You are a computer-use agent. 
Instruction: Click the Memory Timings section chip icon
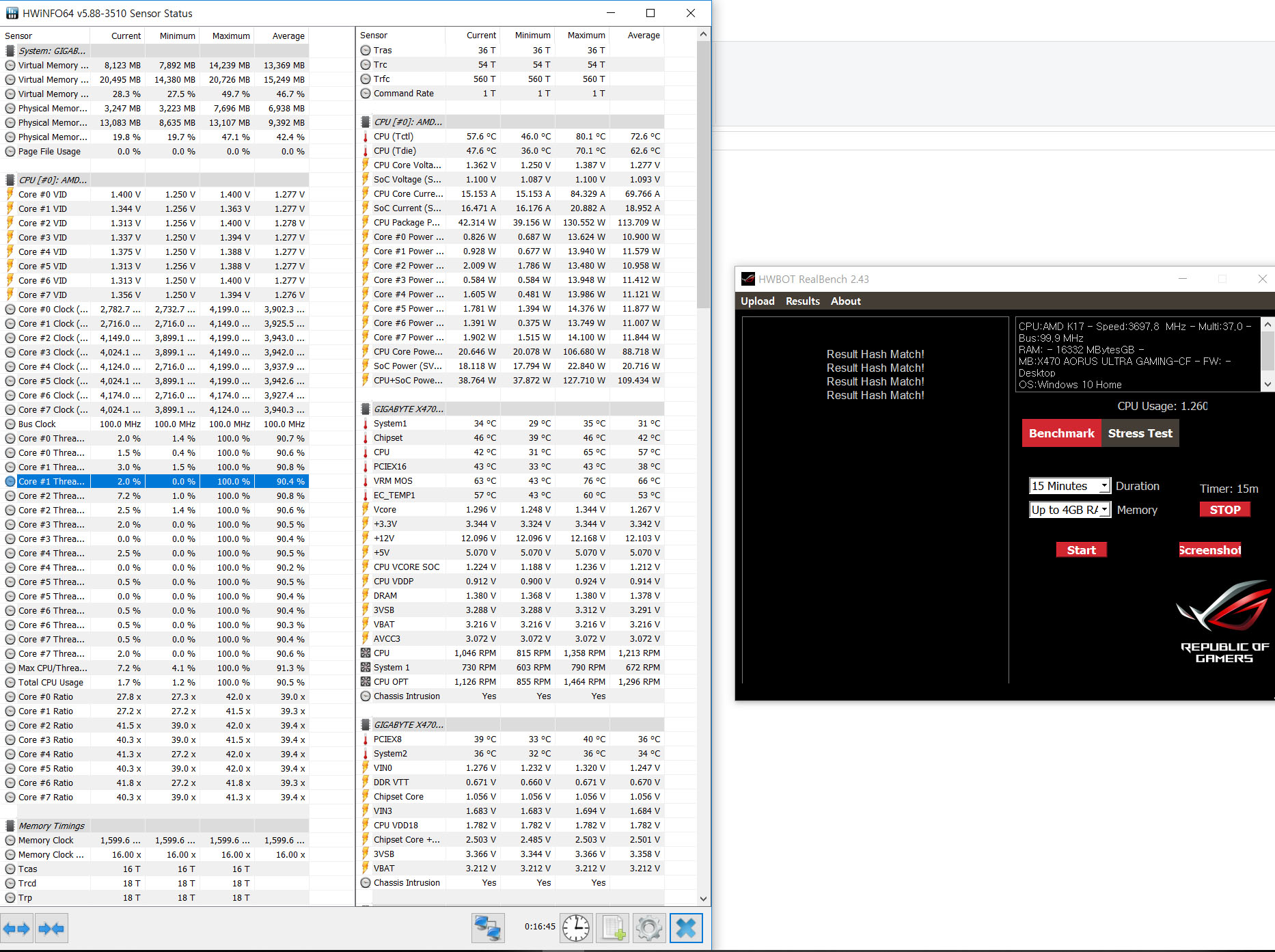pos(10,826)
